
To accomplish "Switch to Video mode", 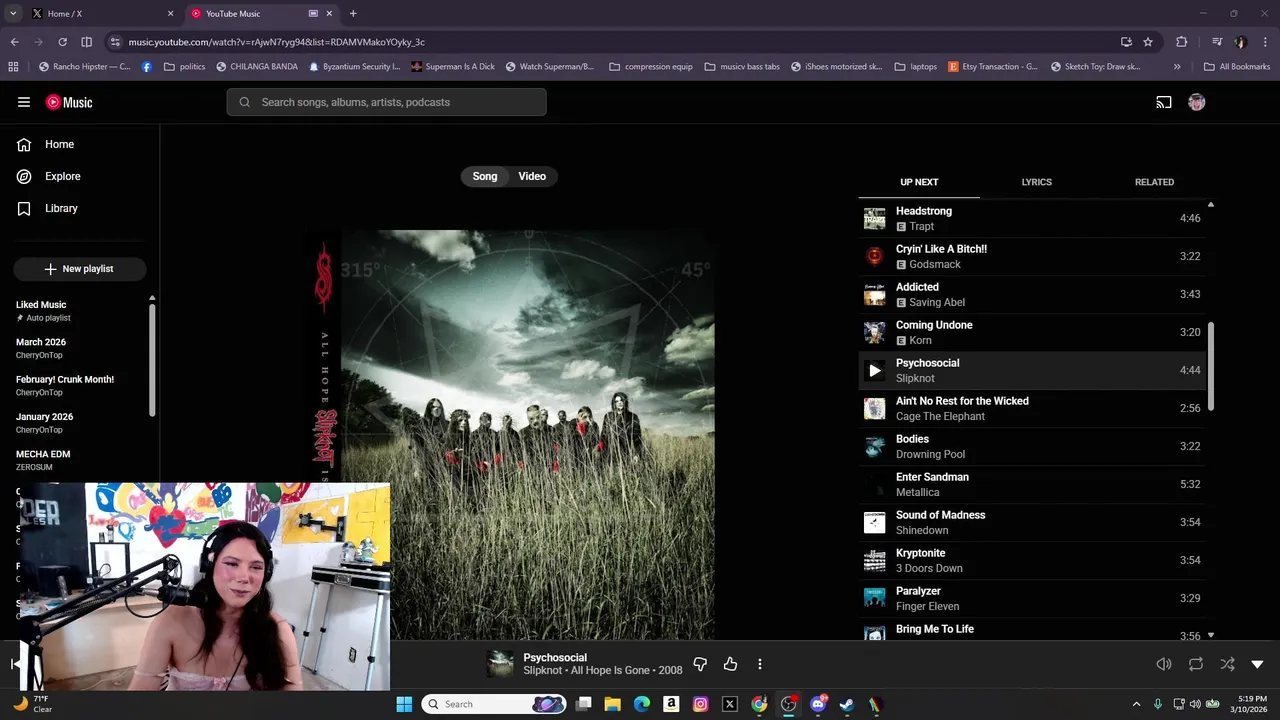I will pos(532,176).
